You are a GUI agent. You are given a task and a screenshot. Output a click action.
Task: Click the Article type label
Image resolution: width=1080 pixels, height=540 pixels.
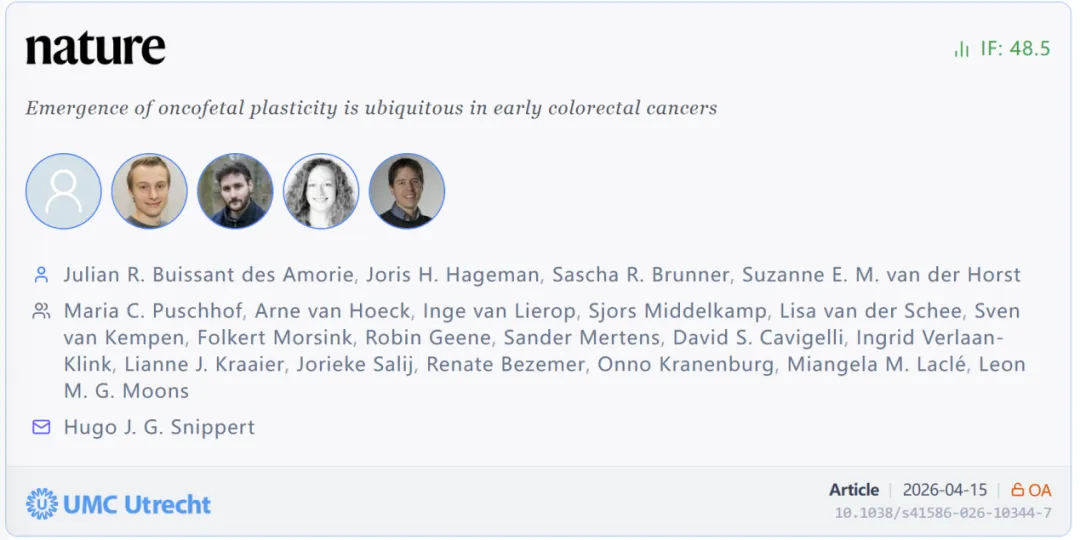853,490
